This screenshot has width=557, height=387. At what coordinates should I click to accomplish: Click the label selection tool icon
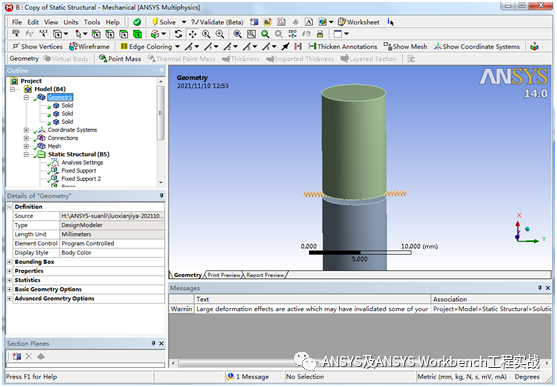tap(16, 34)
